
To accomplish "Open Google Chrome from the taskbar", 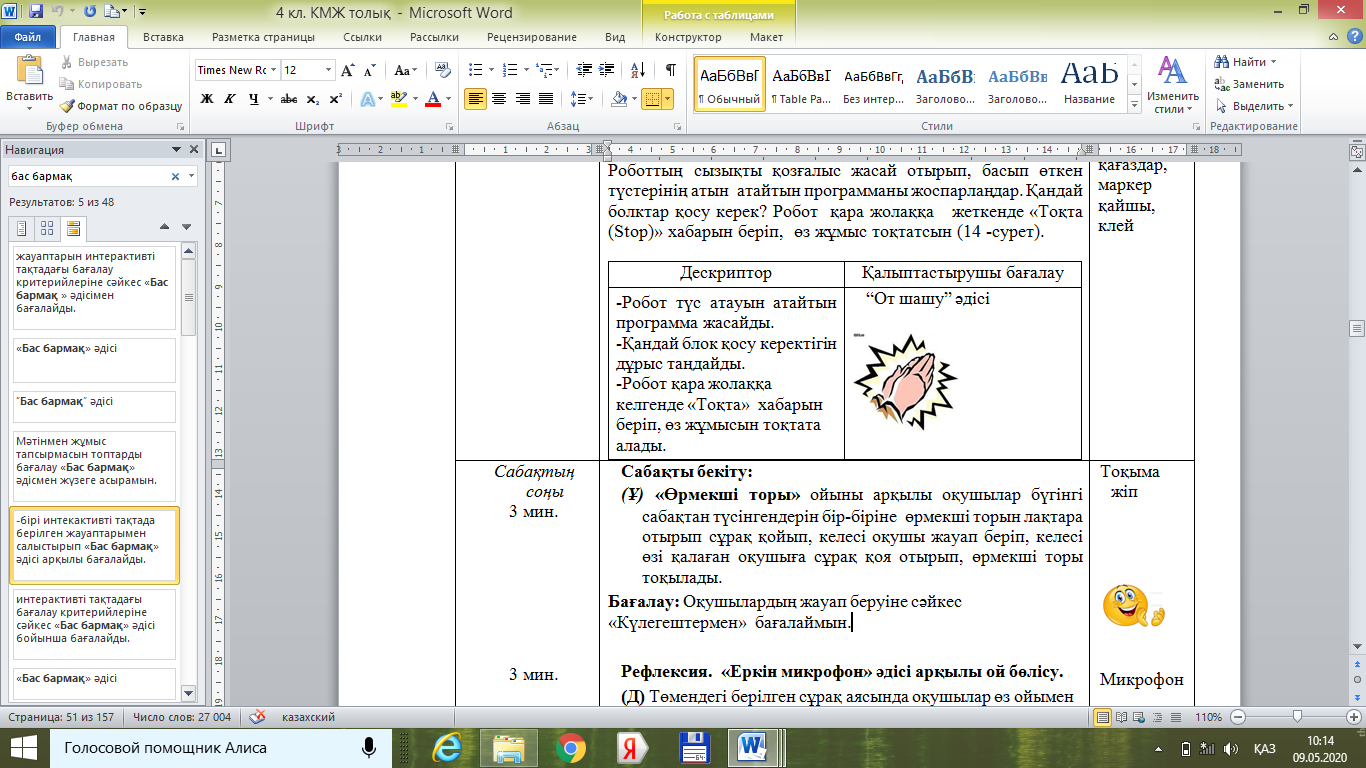I will [x=571, y=748].
